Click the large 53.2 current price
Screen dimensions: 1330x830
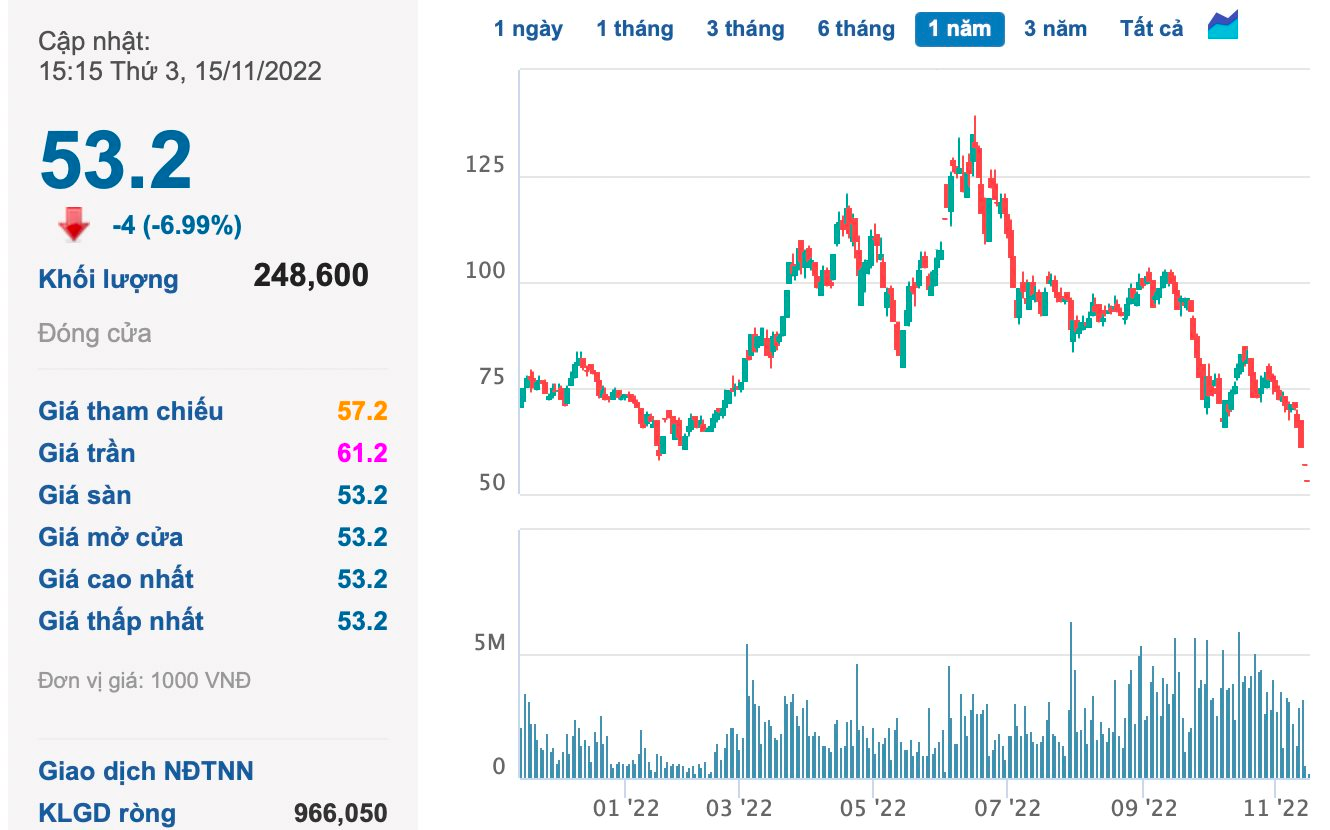[116, 160]
